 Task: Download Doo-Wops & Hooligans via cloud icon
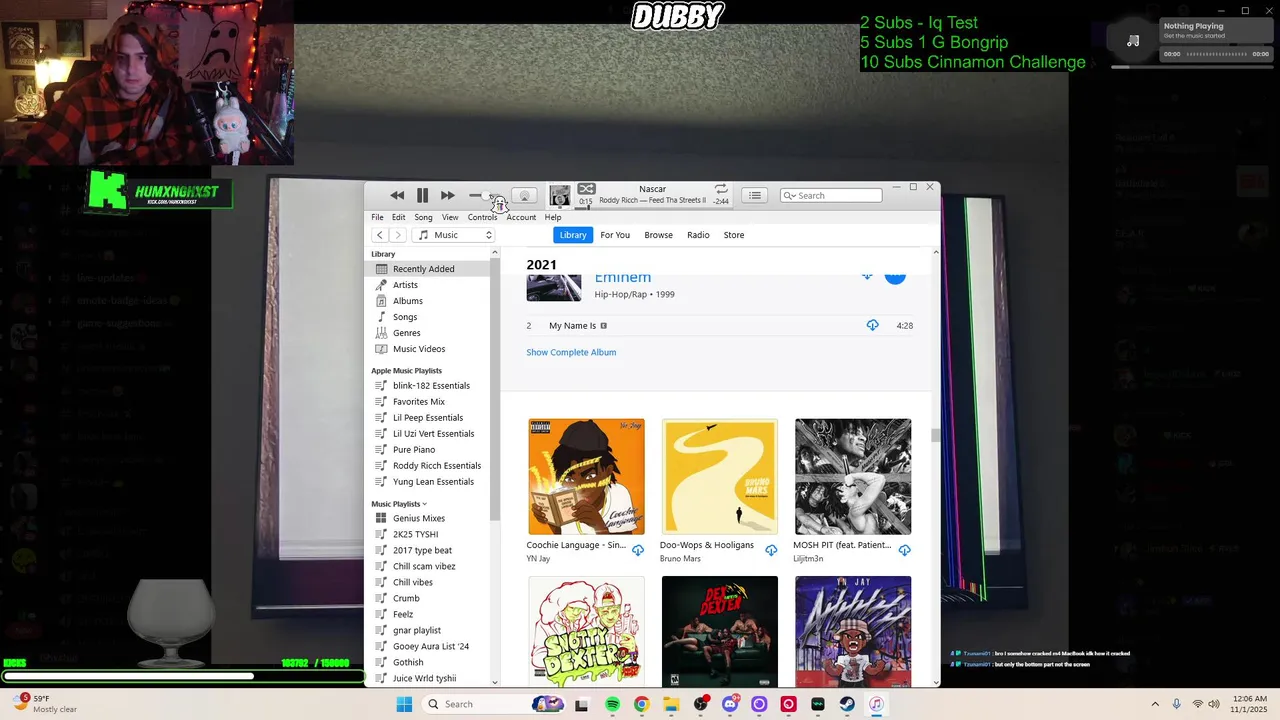[771, 550]
